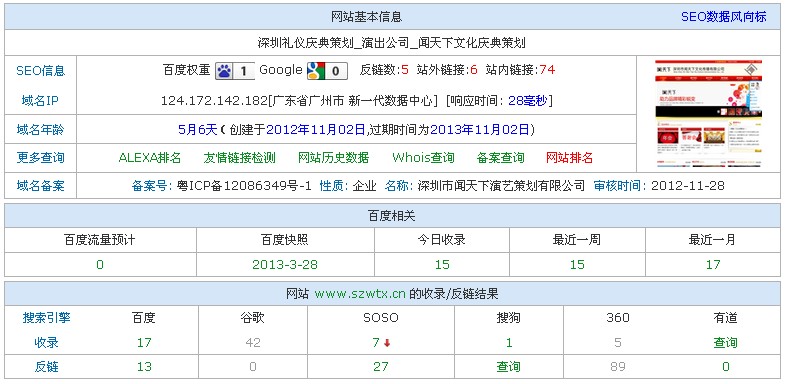Click Sogou 收录 count 1
Screen dimensions: 788x384
(x=509, y=343)
